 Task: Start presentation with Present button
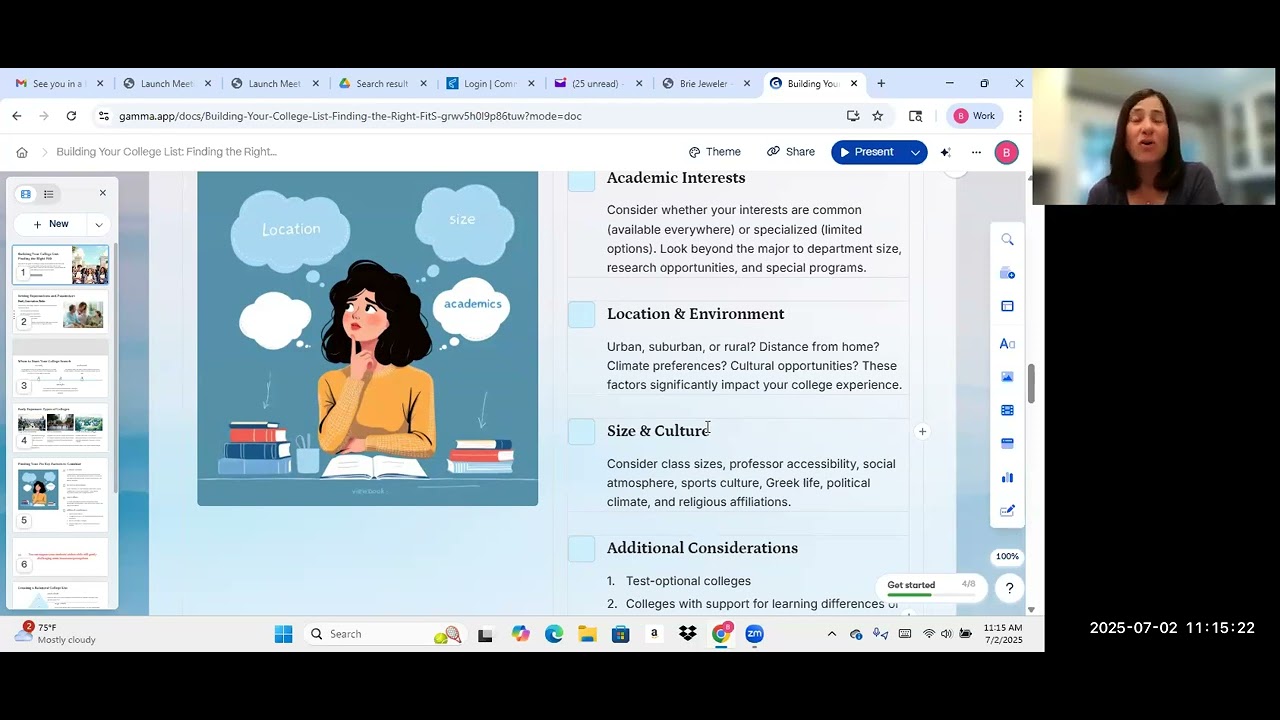[867, 152]
